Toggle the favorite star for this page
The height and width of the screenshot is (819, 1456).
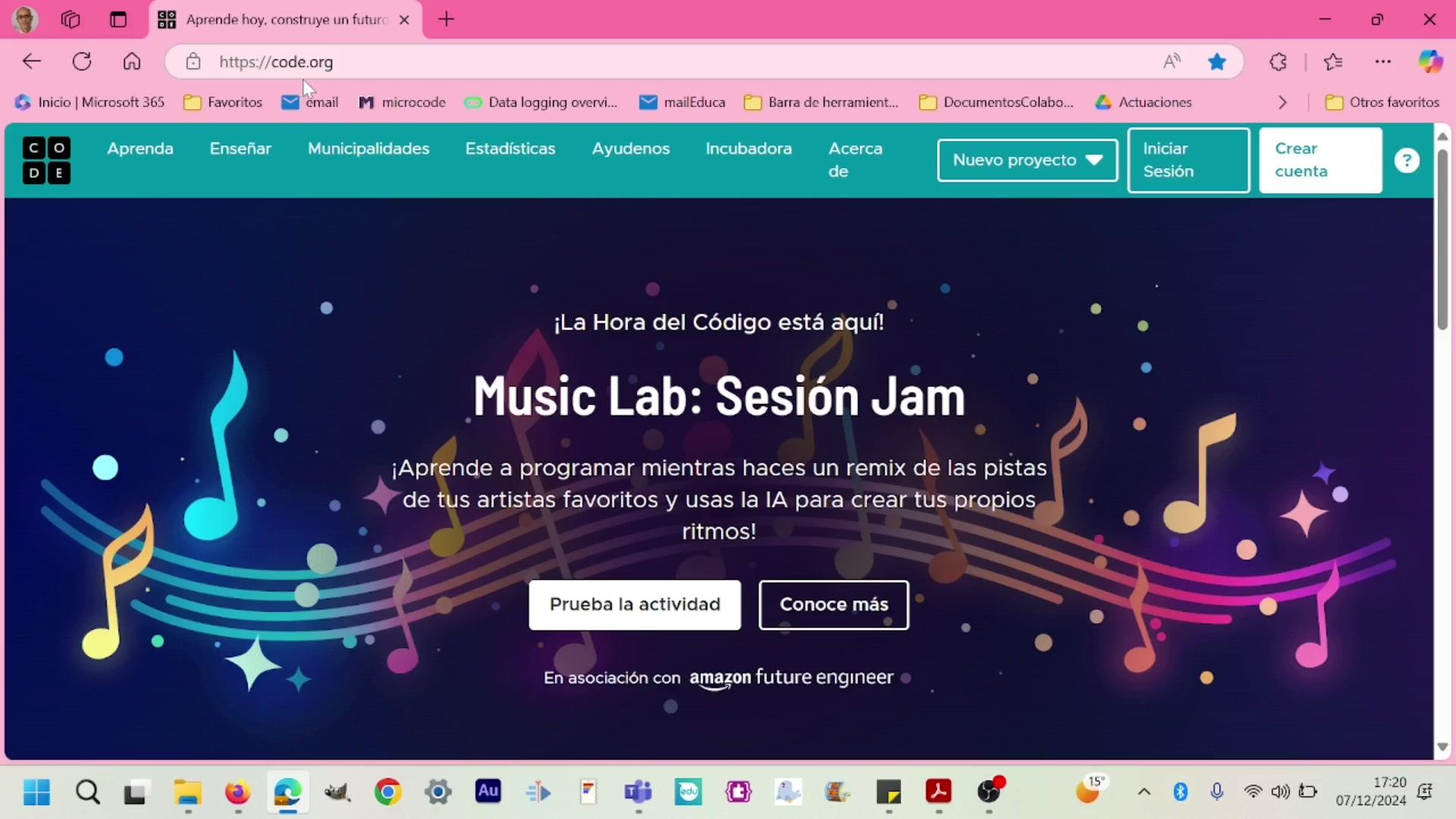(x=1217, y=61)
